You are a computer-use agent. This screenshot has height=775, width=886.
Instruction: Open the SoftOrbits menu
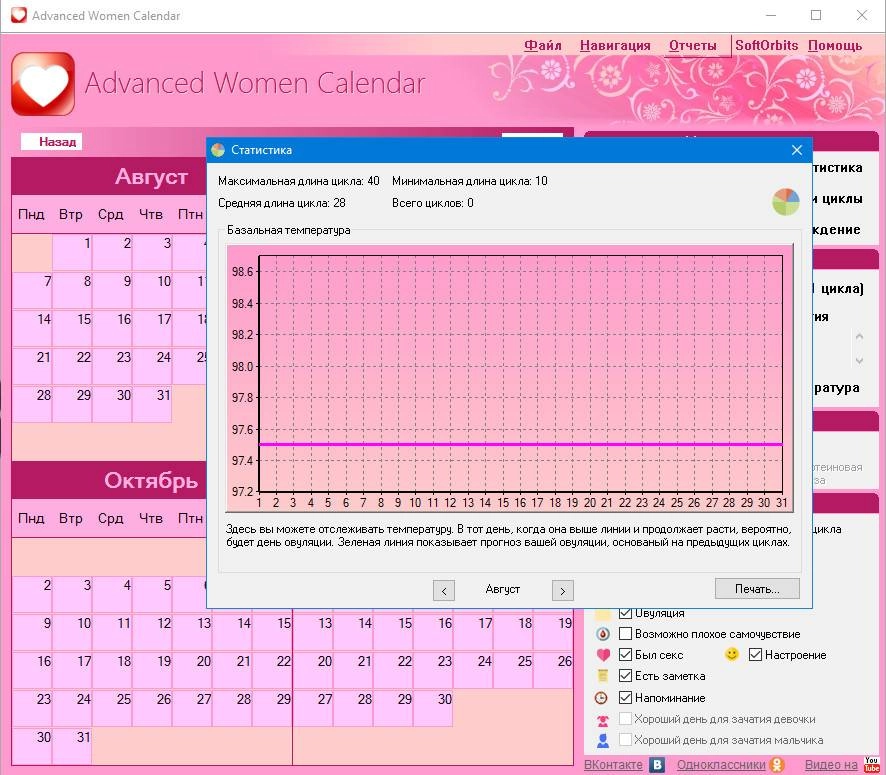(766, 45)
